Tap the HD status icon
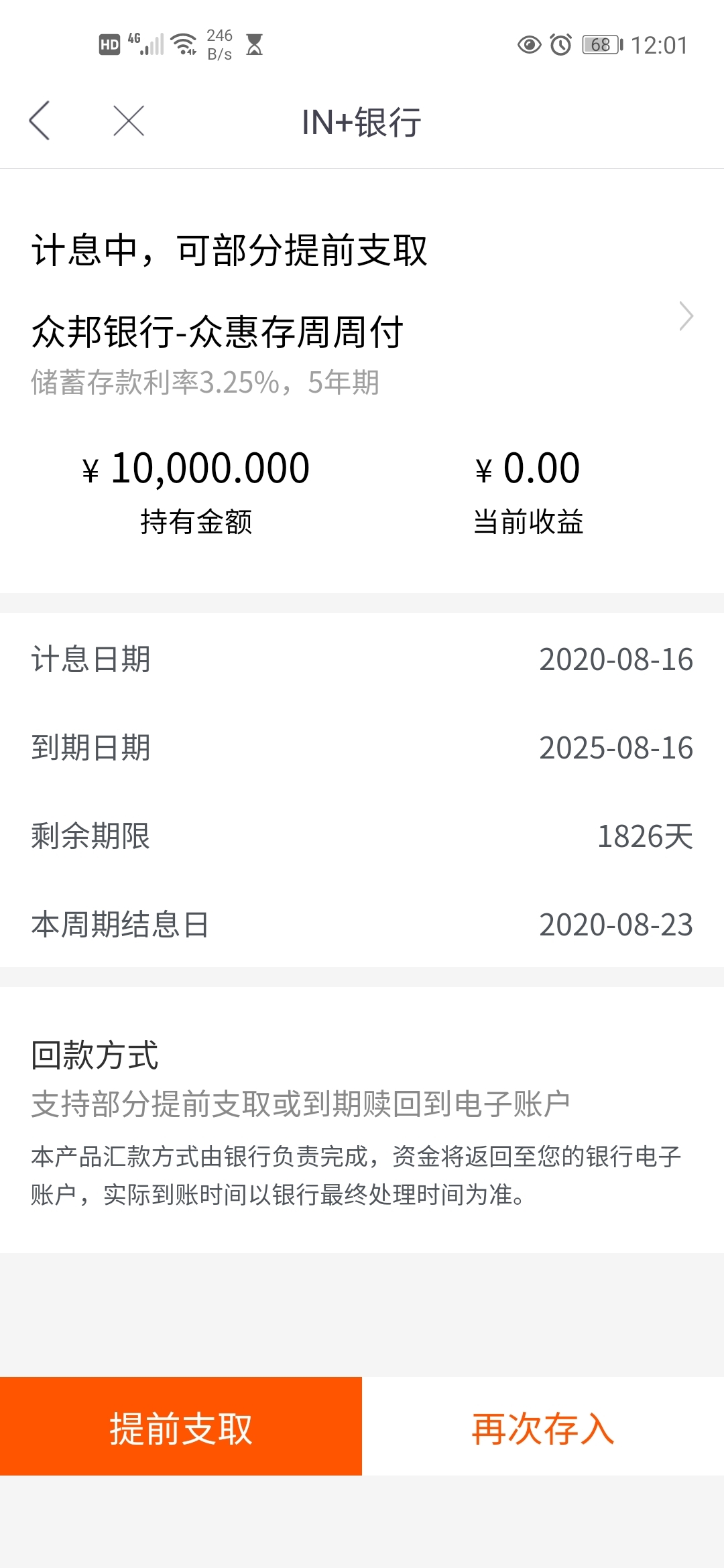This screenshot has width=724, height=1568. tap(109, 45)
